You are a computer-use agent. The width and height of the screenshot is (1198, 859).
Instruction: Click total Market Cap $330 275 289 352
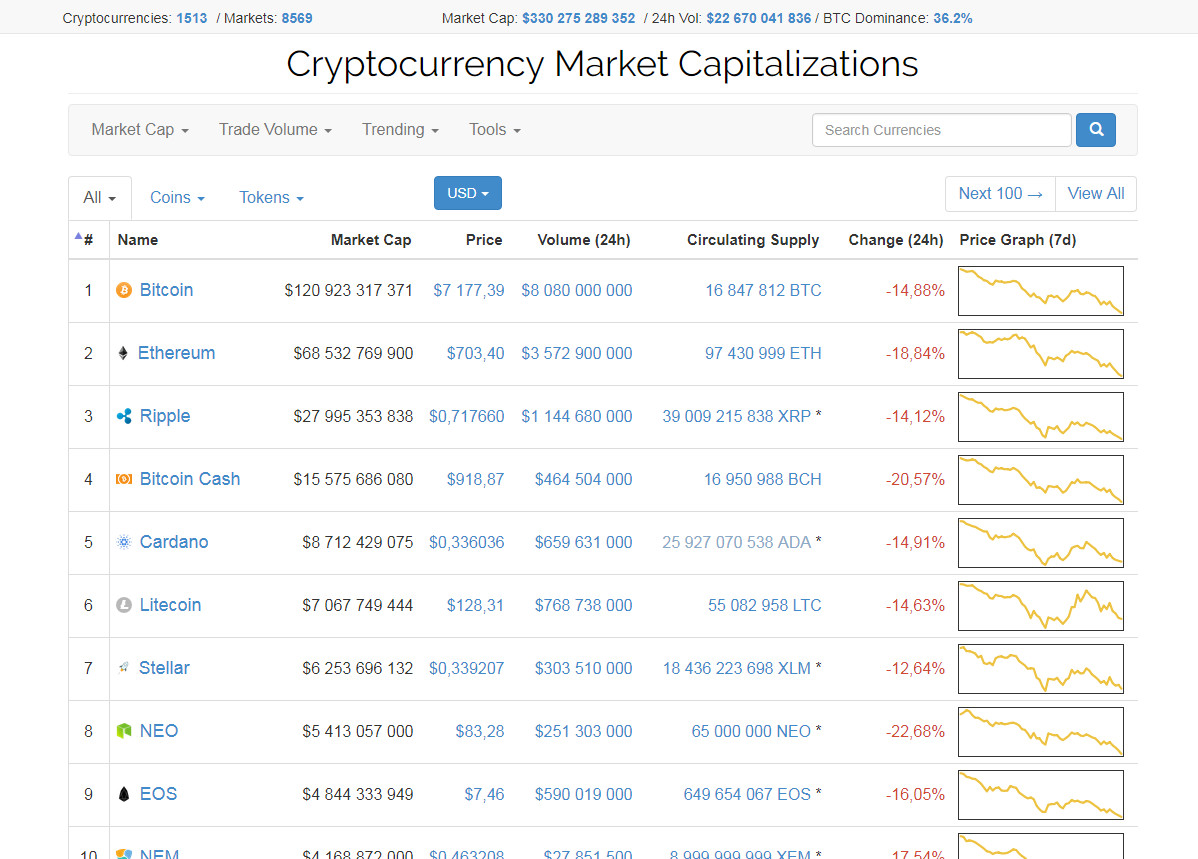click(x=578, y=18)
